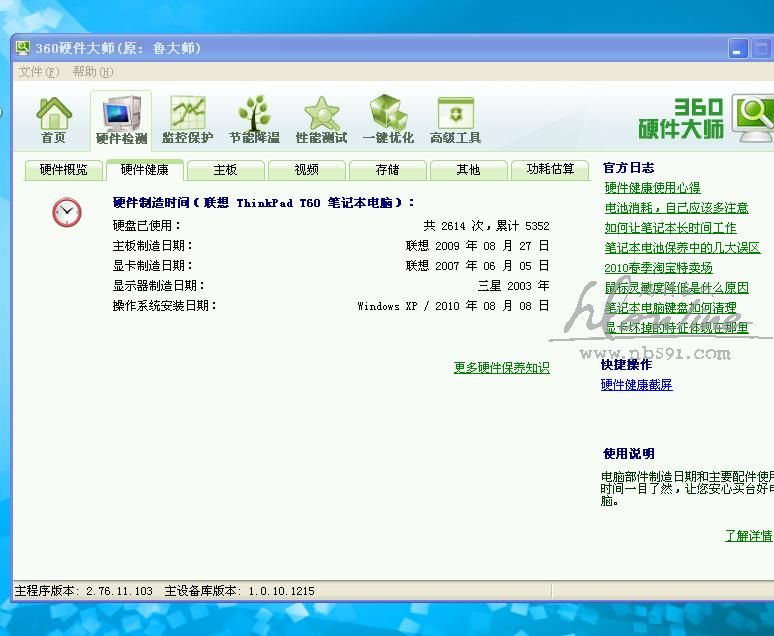Open the 鼠标灵敏度降低是什么原因 link
The height and width of the screenshot is (636, 774).
click(x=677, y=287)
